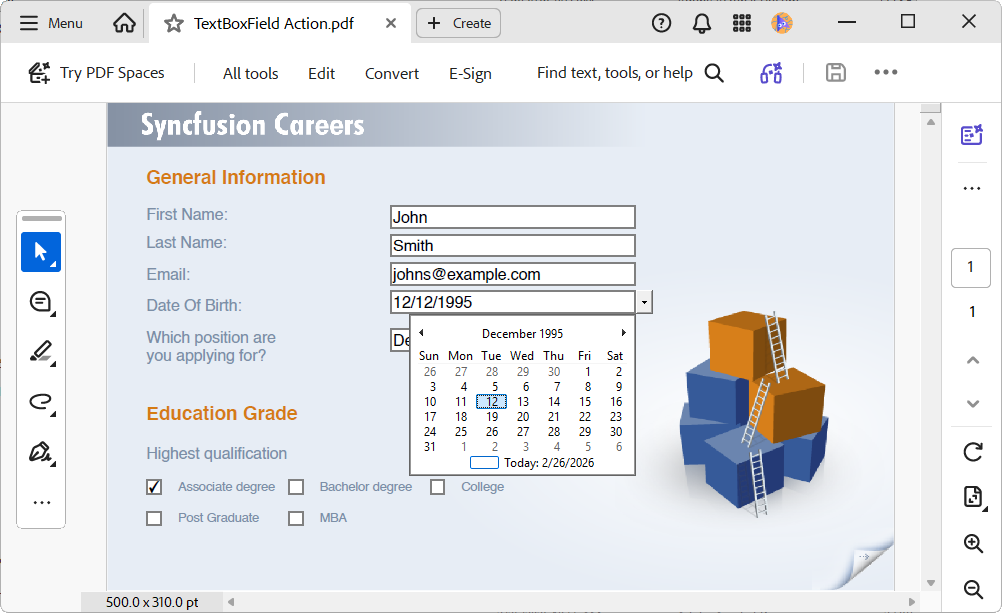Open the Date Of Birth dropdown
This screenshot has height=613, width=1002.
643,301
